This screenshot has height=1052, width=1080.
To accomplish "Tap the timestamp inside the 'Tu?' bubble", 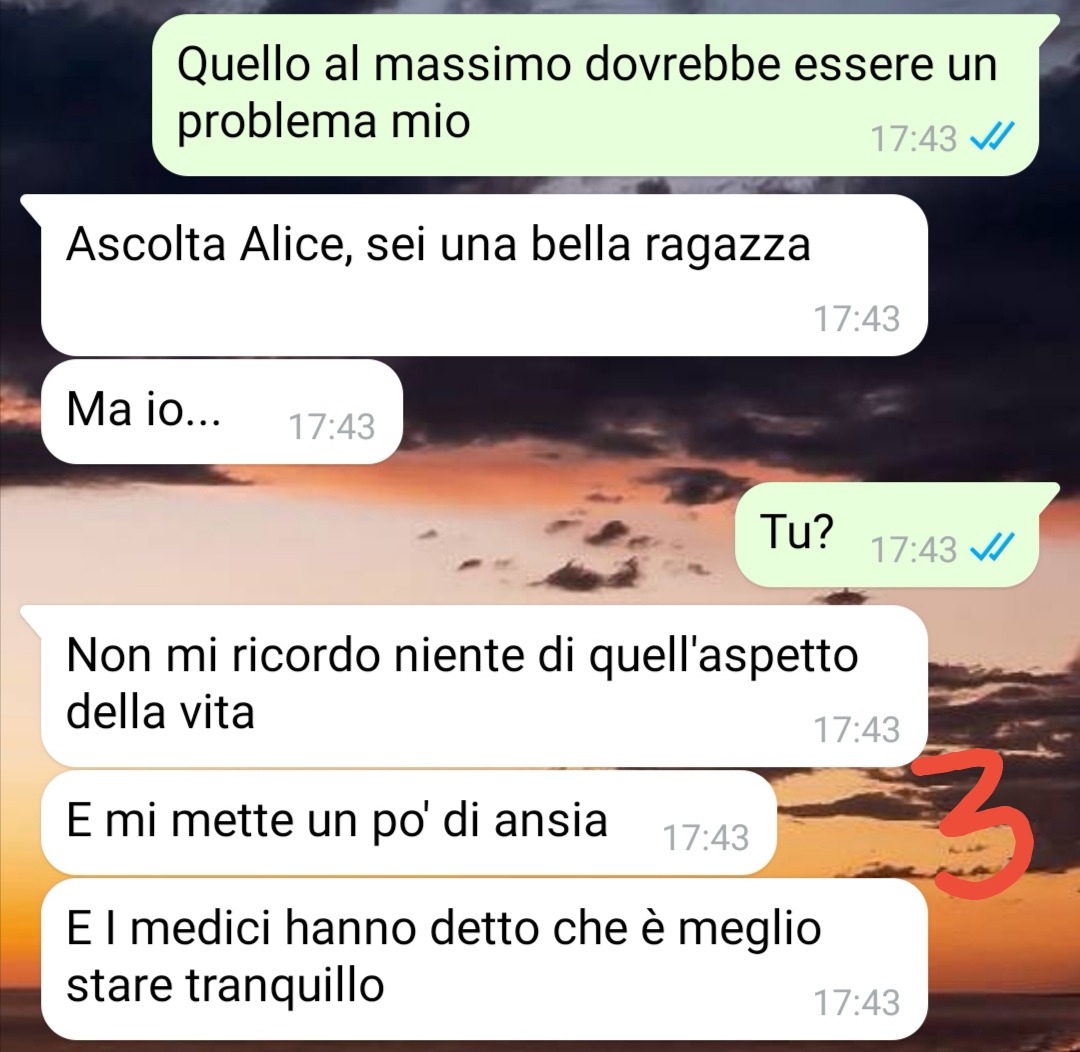I will point(913,549).
